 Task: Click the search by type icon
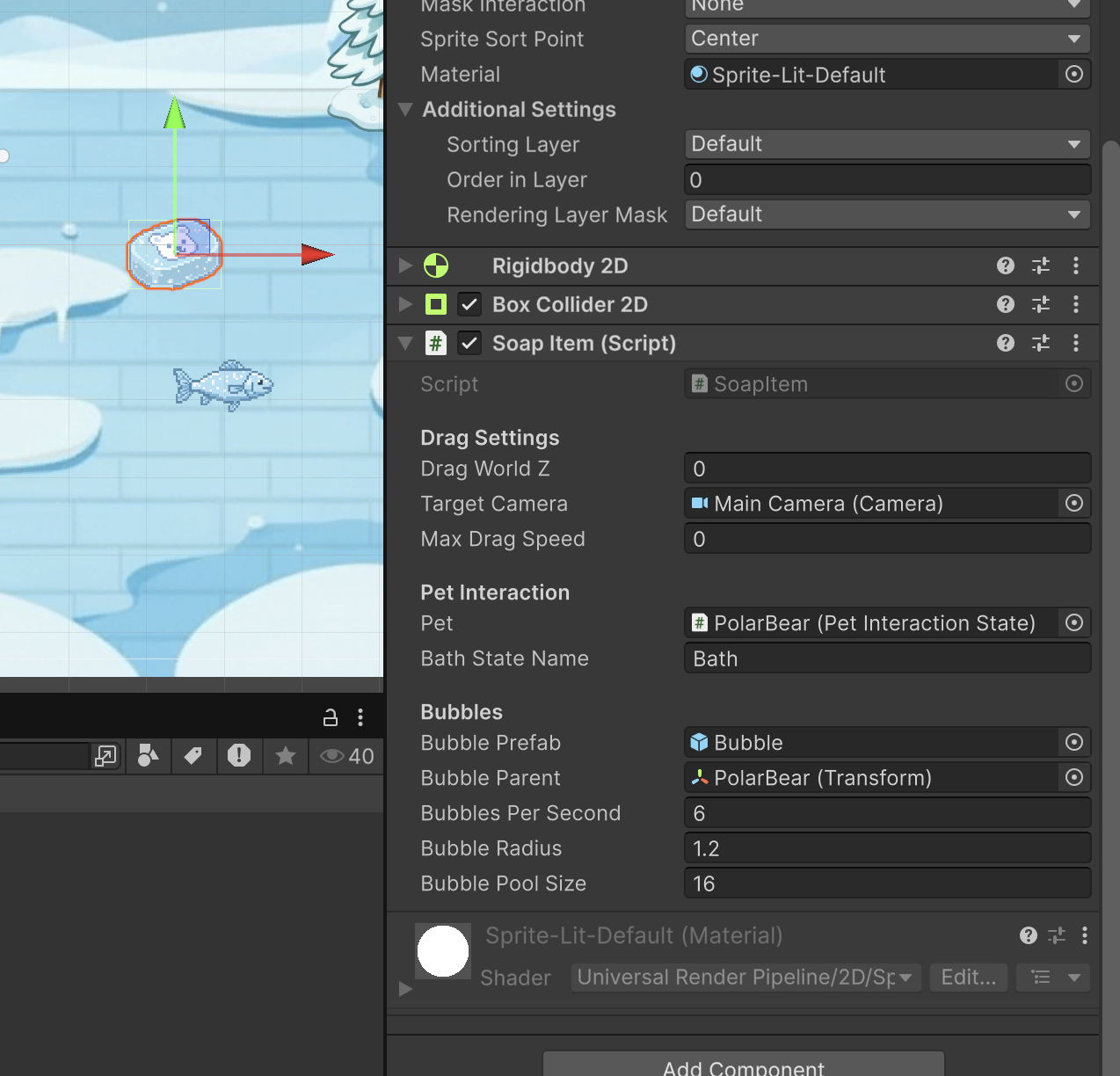148,755
